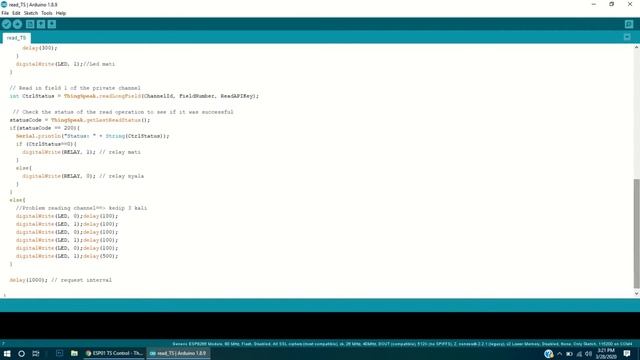
Task: Restore down the Arduino window
Action: (x=611, y=4)
